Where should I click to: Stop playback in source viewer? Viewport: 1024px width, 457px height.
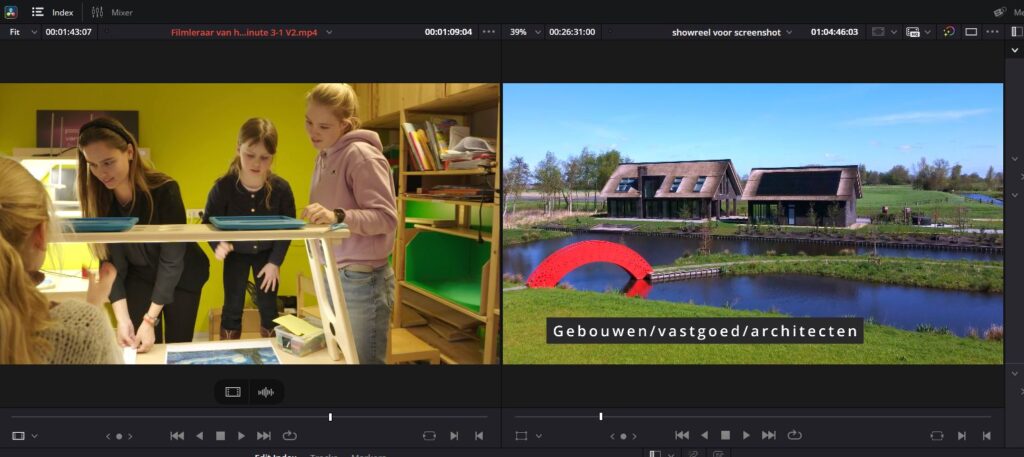(x=221, y=435)
